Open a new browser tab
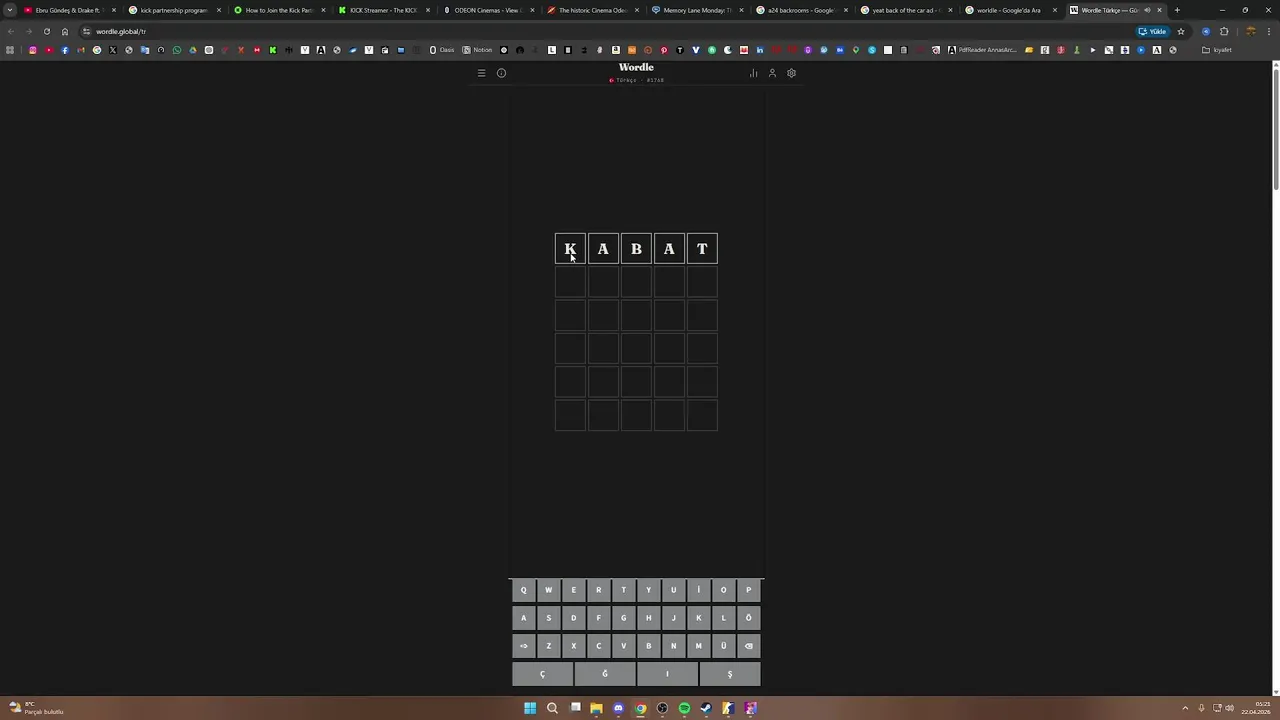Viewport: 1280px width, 720px height. [1177, 10]
